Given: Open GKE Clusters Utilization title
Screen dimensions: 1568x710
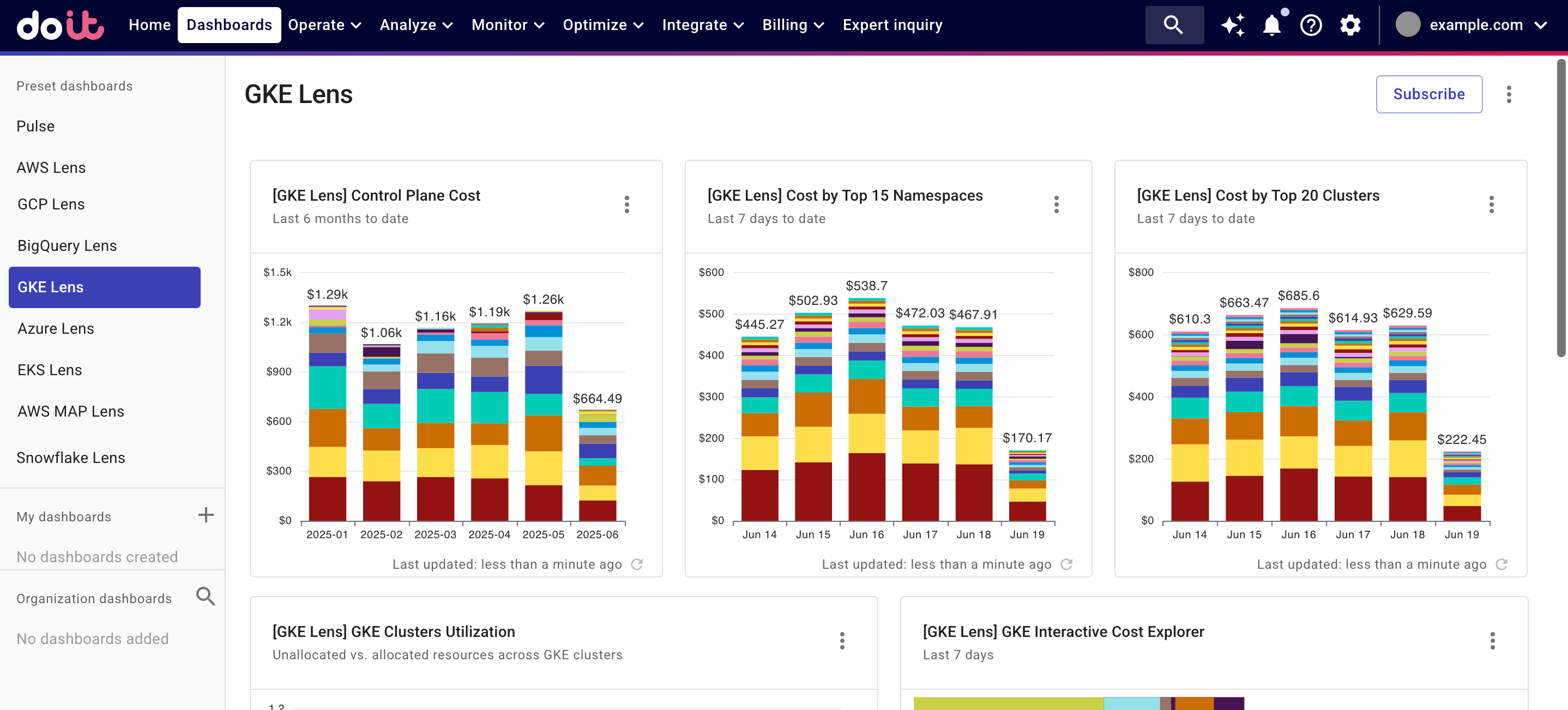Looking at the screenshot, I should pos(394,631).
